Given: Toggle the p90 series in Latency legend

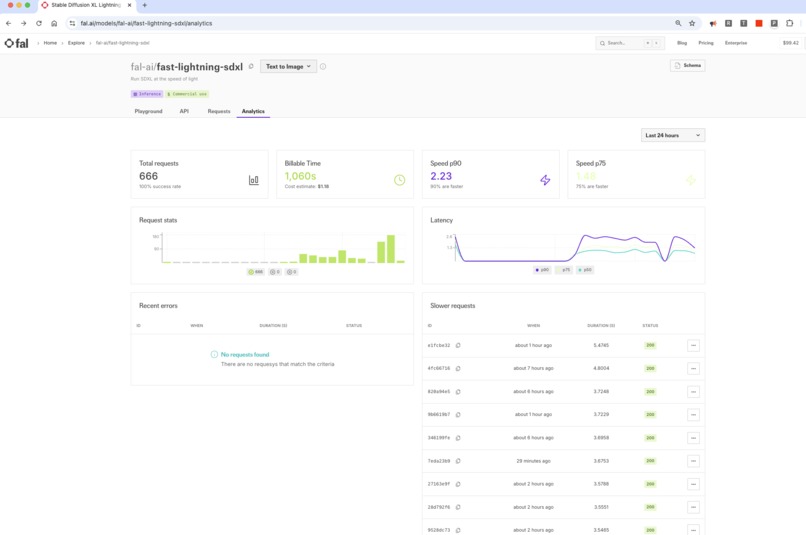Looking at the screenshot, I should click(542, 270).
